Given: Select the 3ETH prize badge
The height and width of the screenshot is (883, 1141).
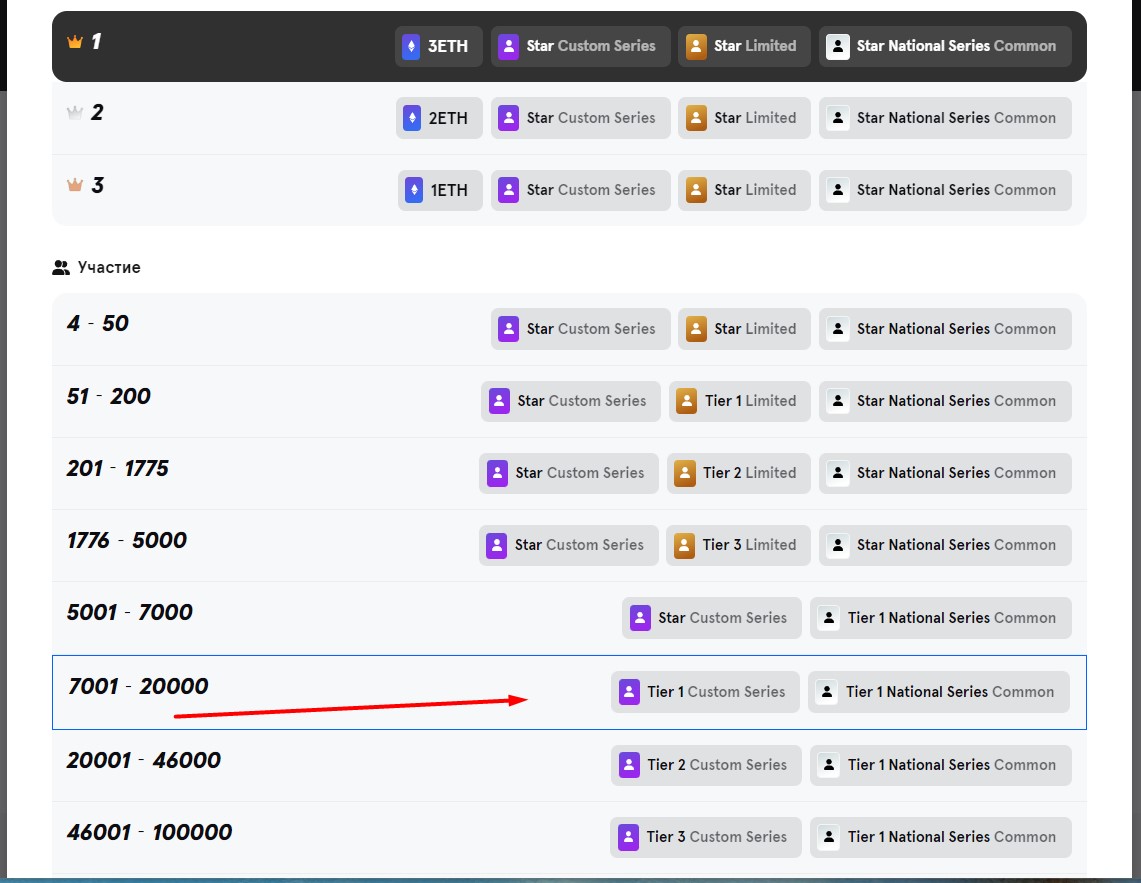Looking at the screenshot, I should click(439, 47).
